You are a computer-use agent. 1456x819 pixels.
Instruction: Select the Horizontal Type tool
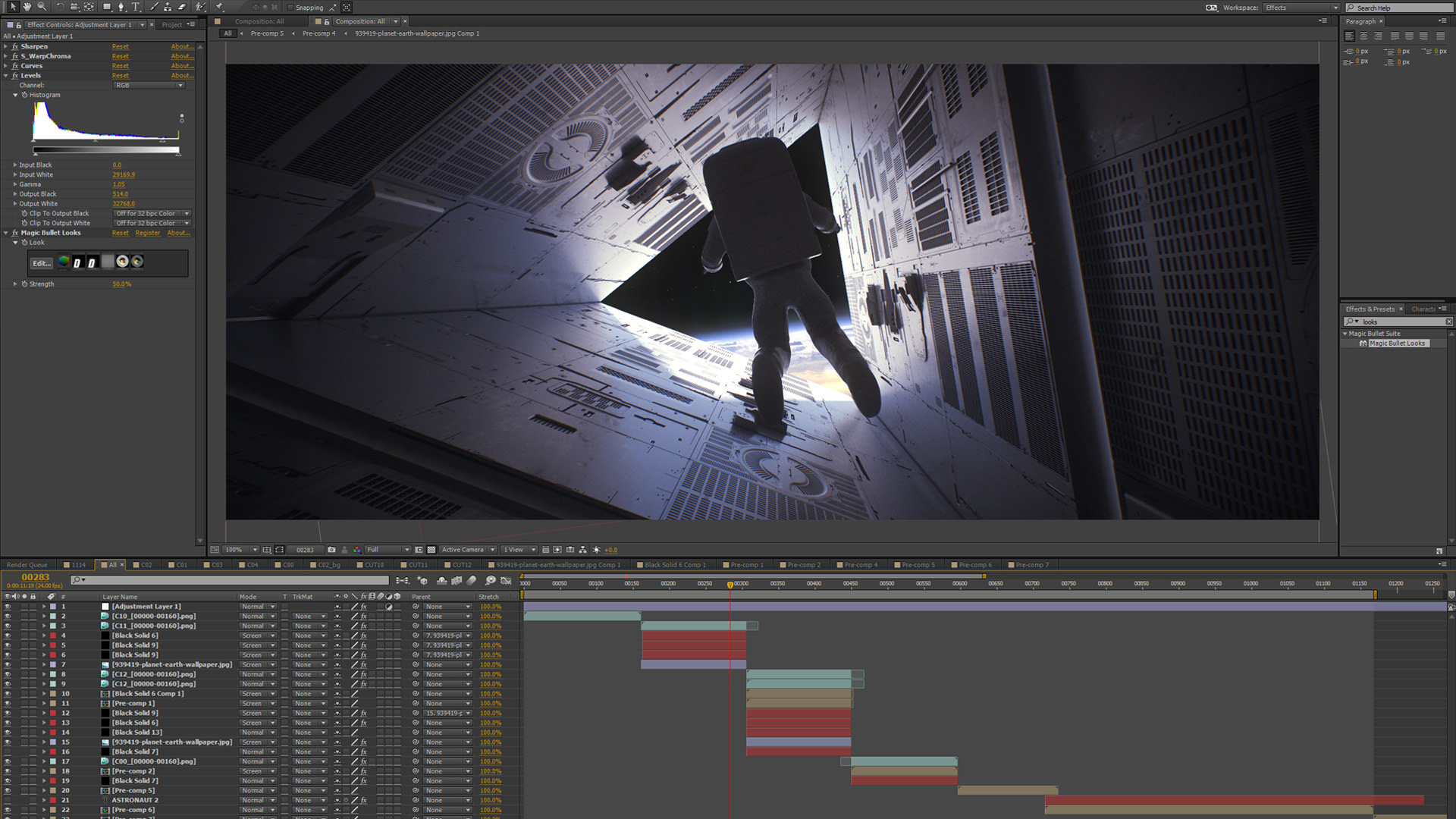(136, 7)
